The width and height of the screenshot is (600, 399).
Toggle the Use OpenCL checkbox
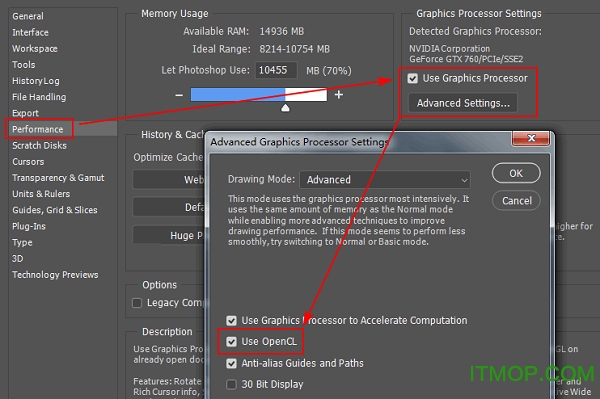(x=231, y=342)
